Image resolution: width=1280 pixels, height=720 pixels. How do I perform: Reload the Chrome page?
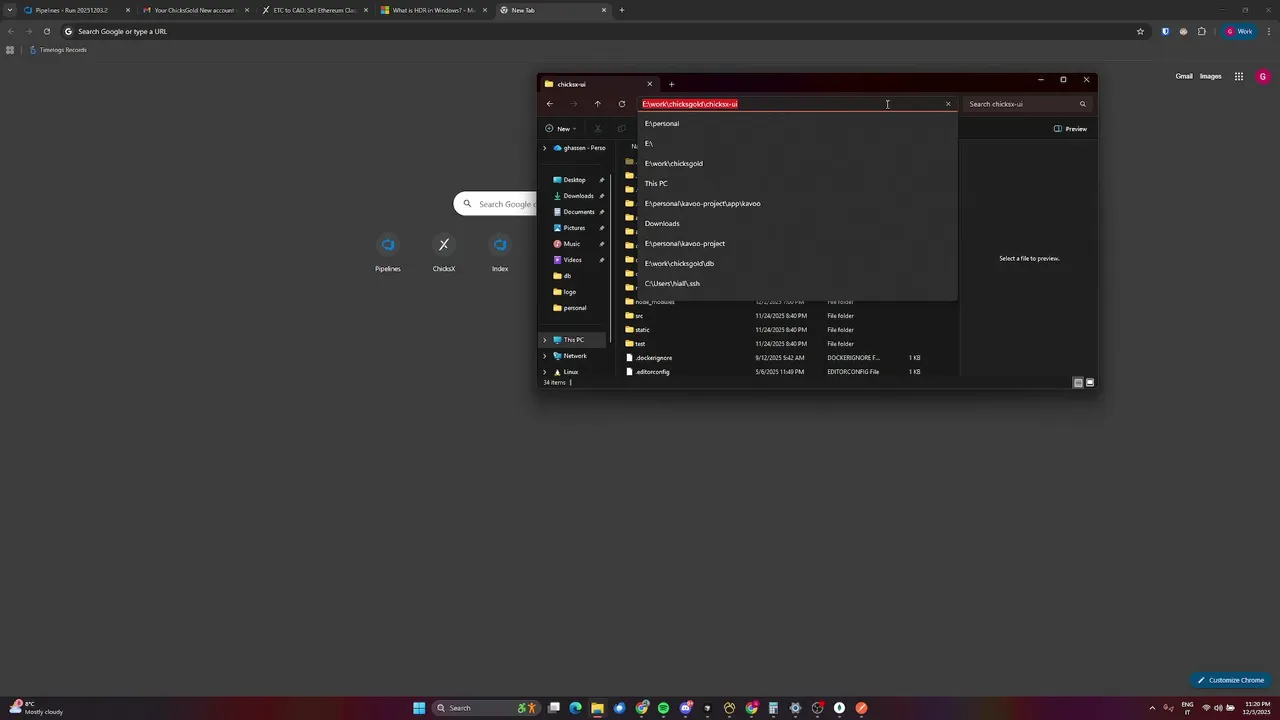tap(46, 31)
